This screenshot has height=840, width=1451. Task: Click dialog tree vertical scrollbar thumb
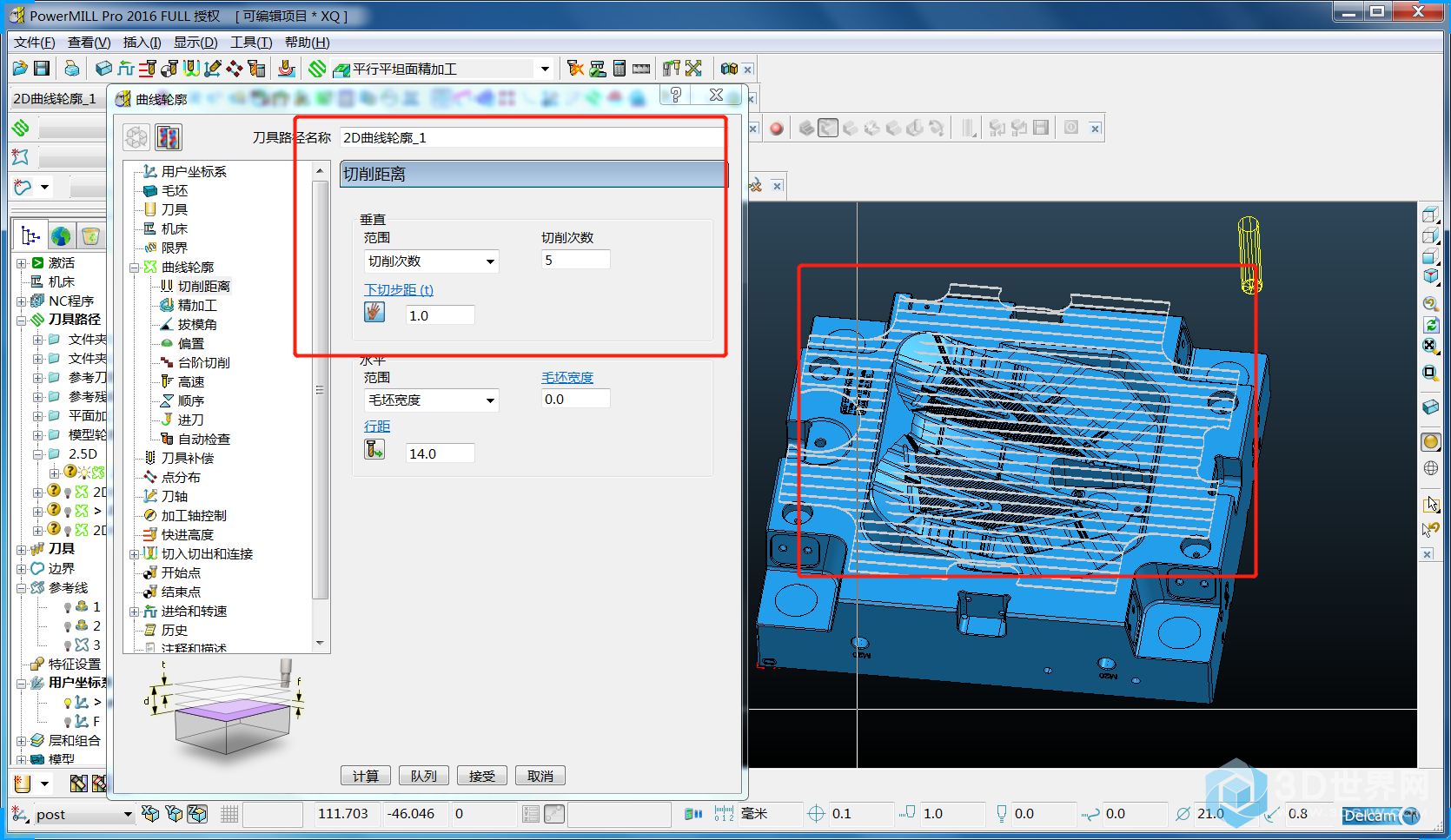pos(320,390)
